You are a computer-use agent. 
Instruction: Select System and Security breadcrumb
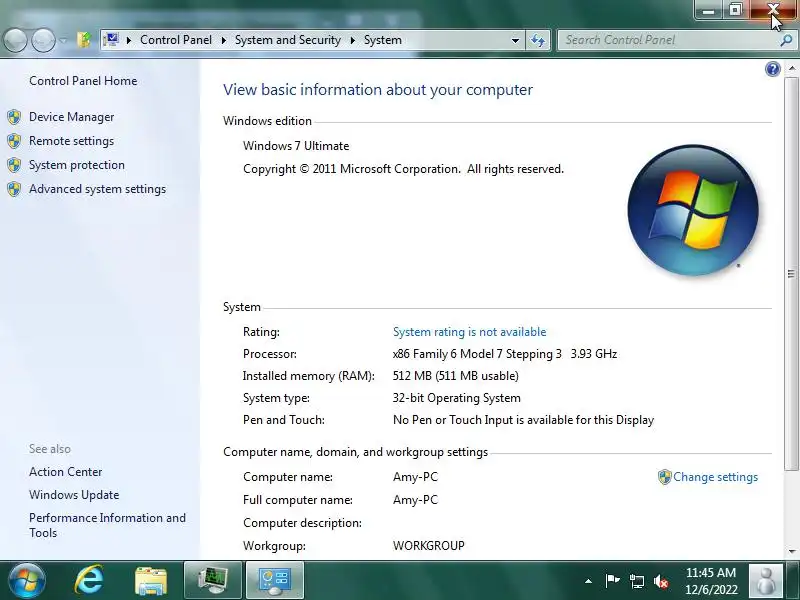288,40
